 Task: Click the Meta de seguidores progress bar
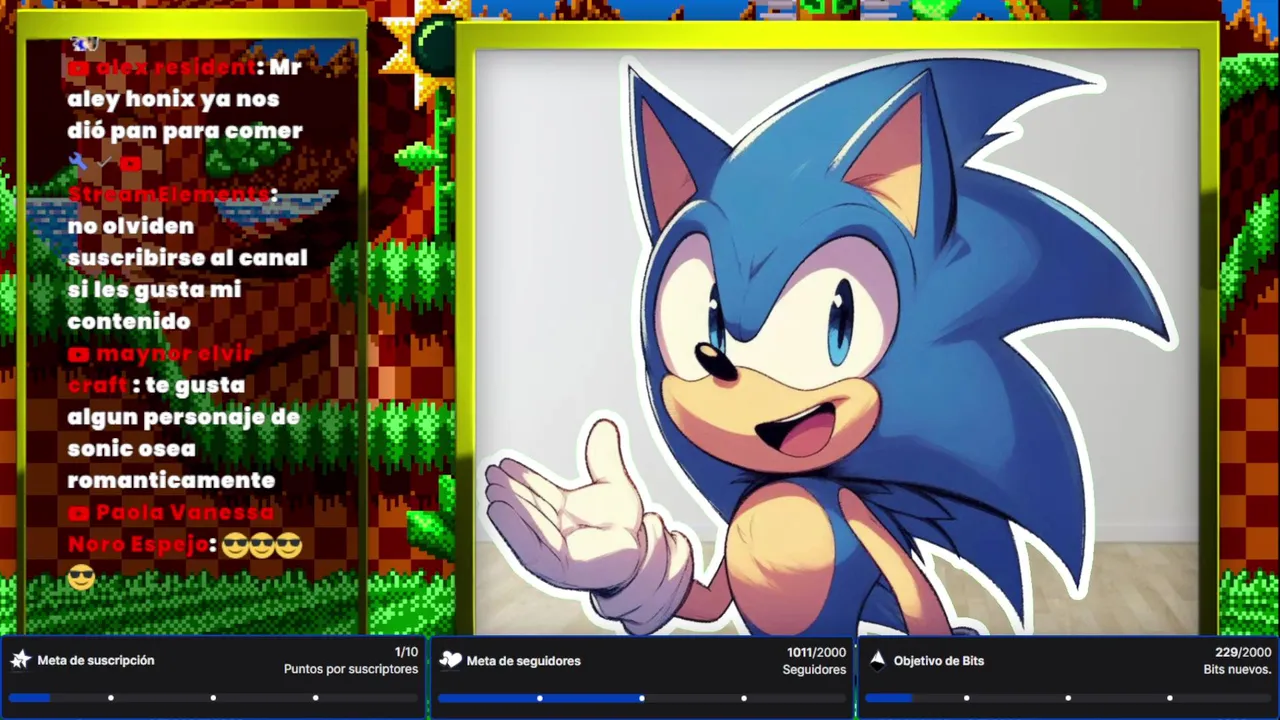tap(642, 698)
